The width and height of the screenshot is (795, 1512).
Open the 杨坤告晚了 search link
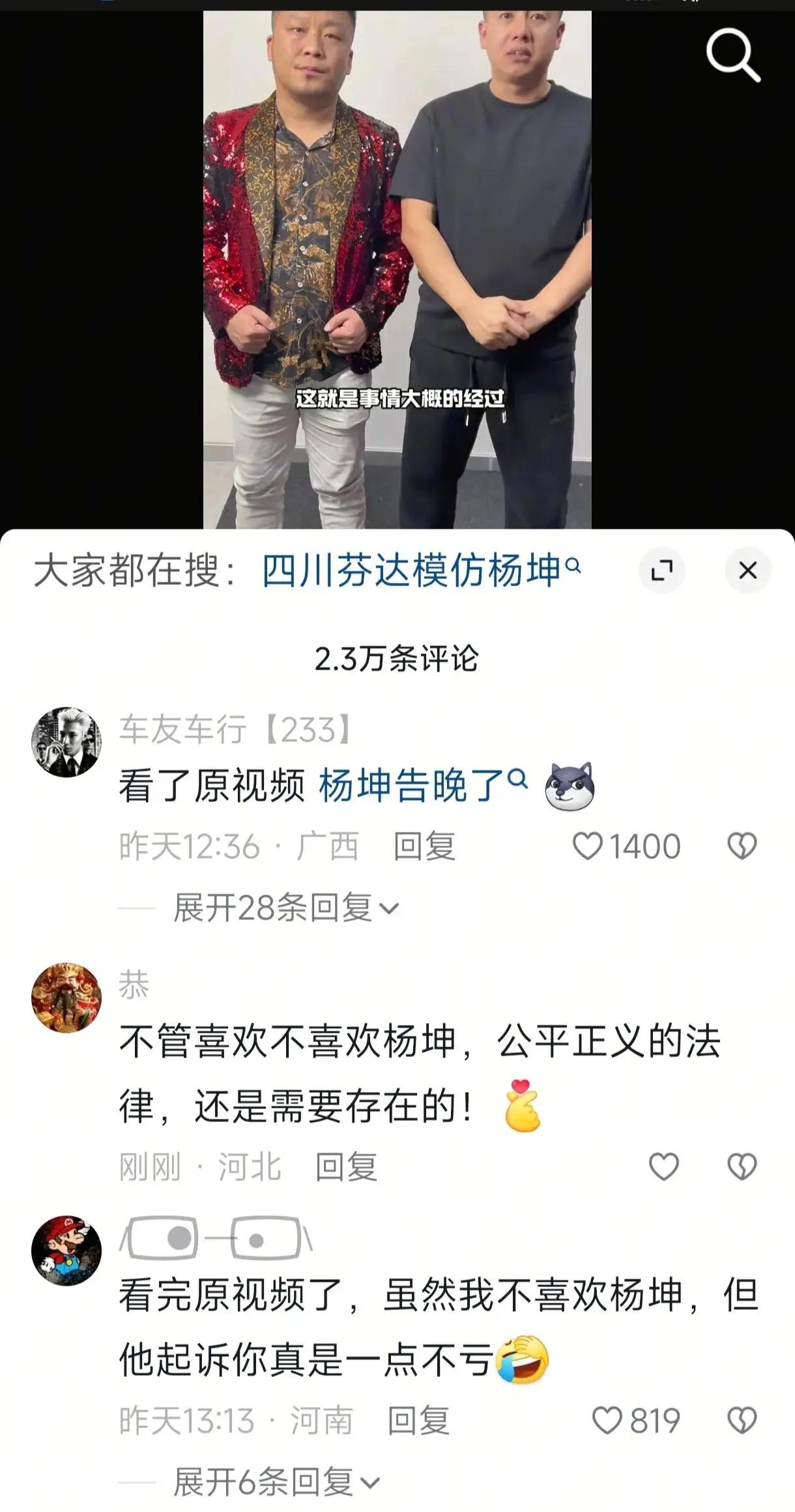pos(423,785)
